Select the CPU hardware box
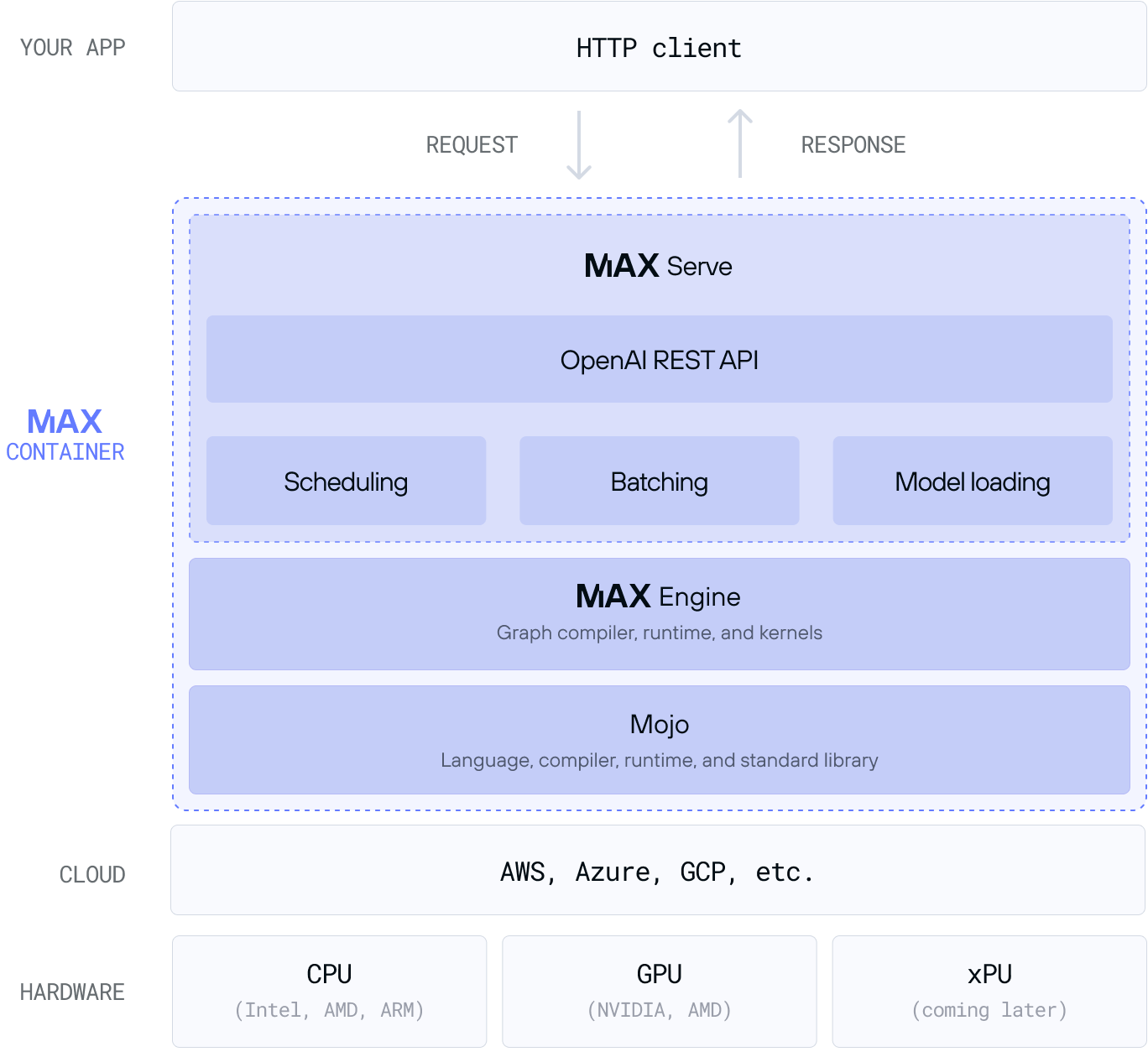Screen dimensions: 1148x1057 pos(329,991)
